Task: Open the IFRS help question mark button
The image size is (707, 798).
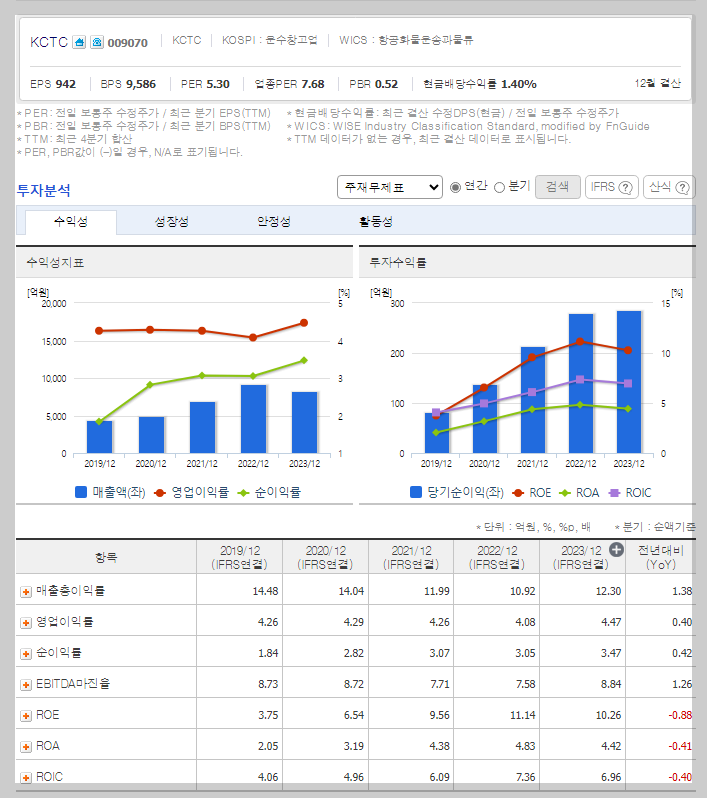Action: click(611, 187)
